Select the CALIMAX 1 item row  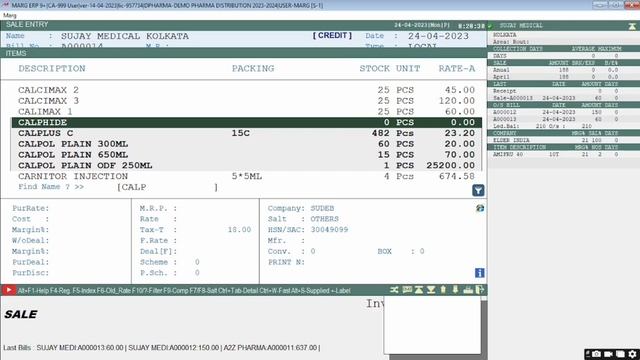[247, 111]
